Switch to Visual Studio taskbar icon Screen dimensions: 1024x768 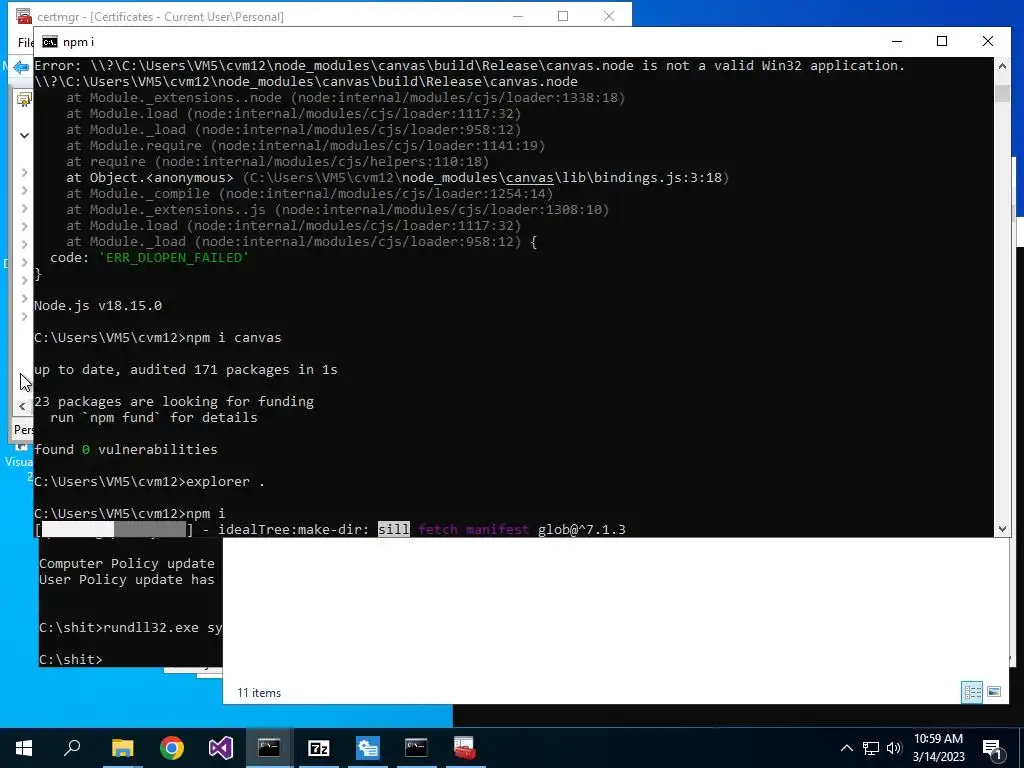point(221,748)
